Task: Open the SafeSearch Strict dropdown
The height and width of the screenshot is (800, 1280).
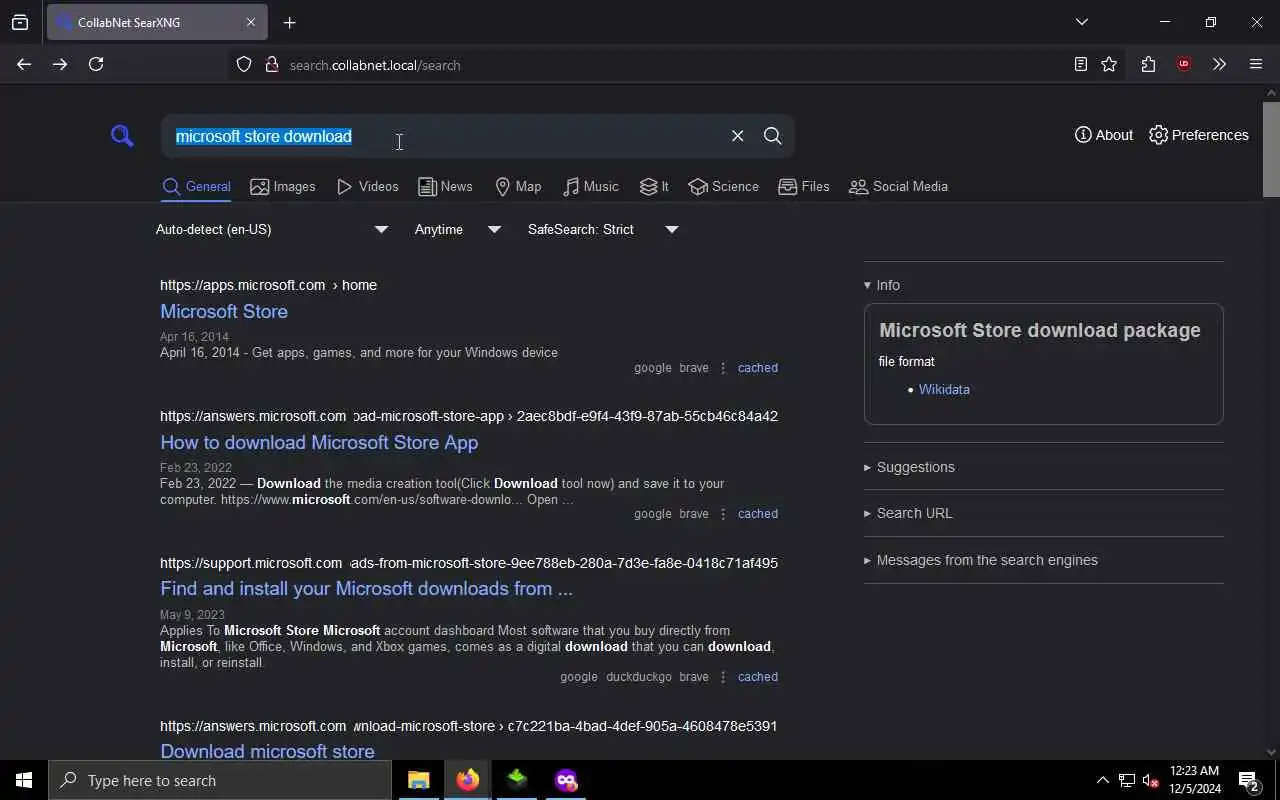Action: pyautogui.click(x=603, y=229)
